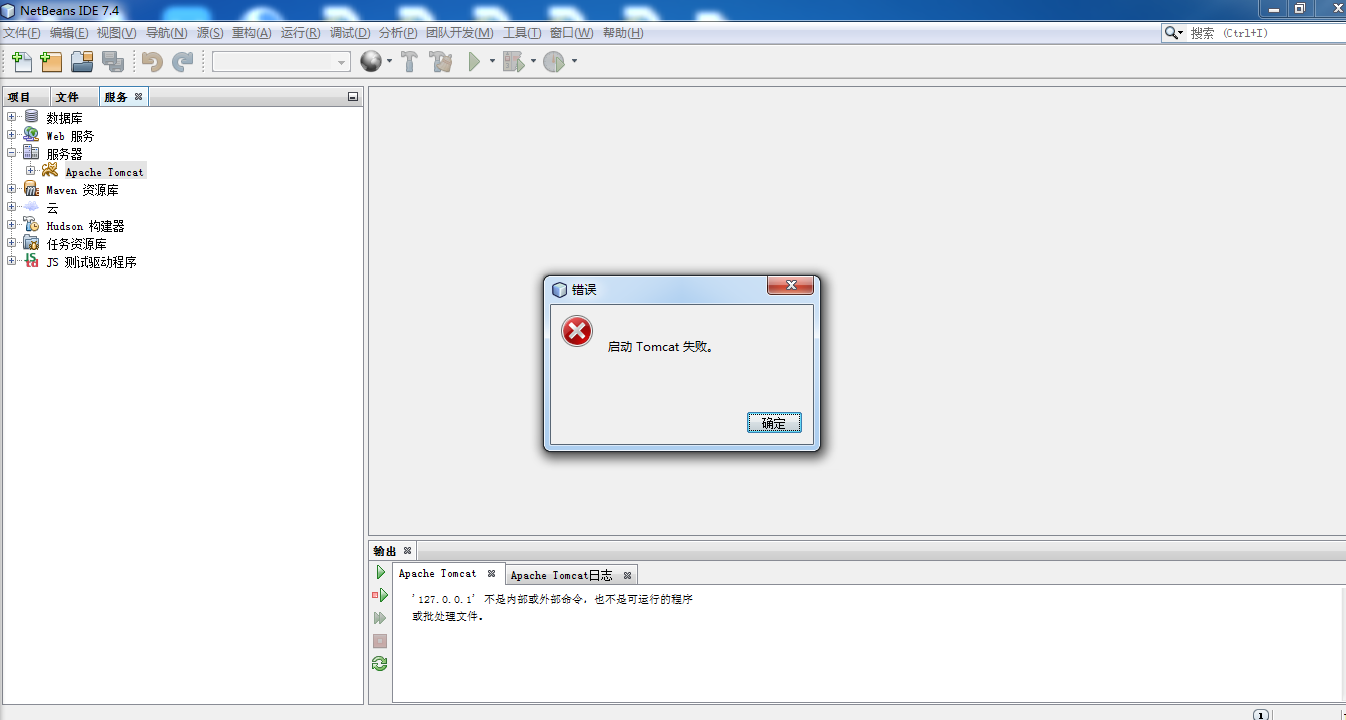This screenshot has width=1346, height=720.
Task: Open the 编辑(E) menu
Action: point(69,33)
